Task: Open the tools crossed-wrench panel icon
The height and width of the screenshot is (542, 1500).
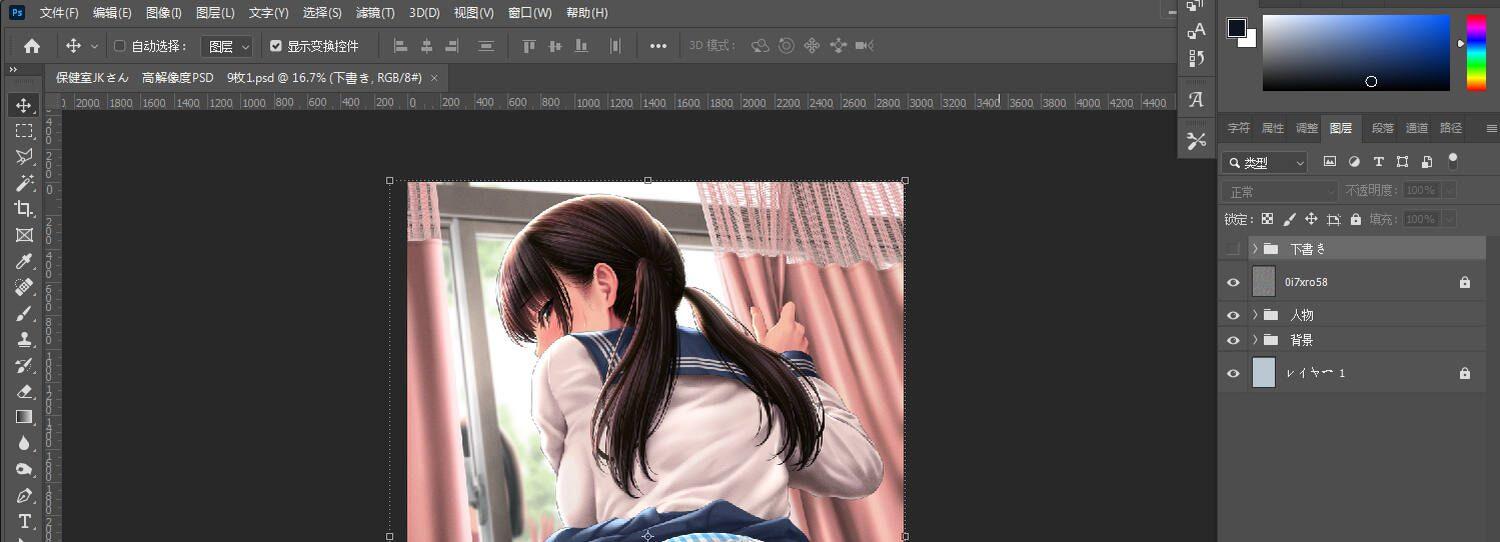Action: [x=1196, y=141]
